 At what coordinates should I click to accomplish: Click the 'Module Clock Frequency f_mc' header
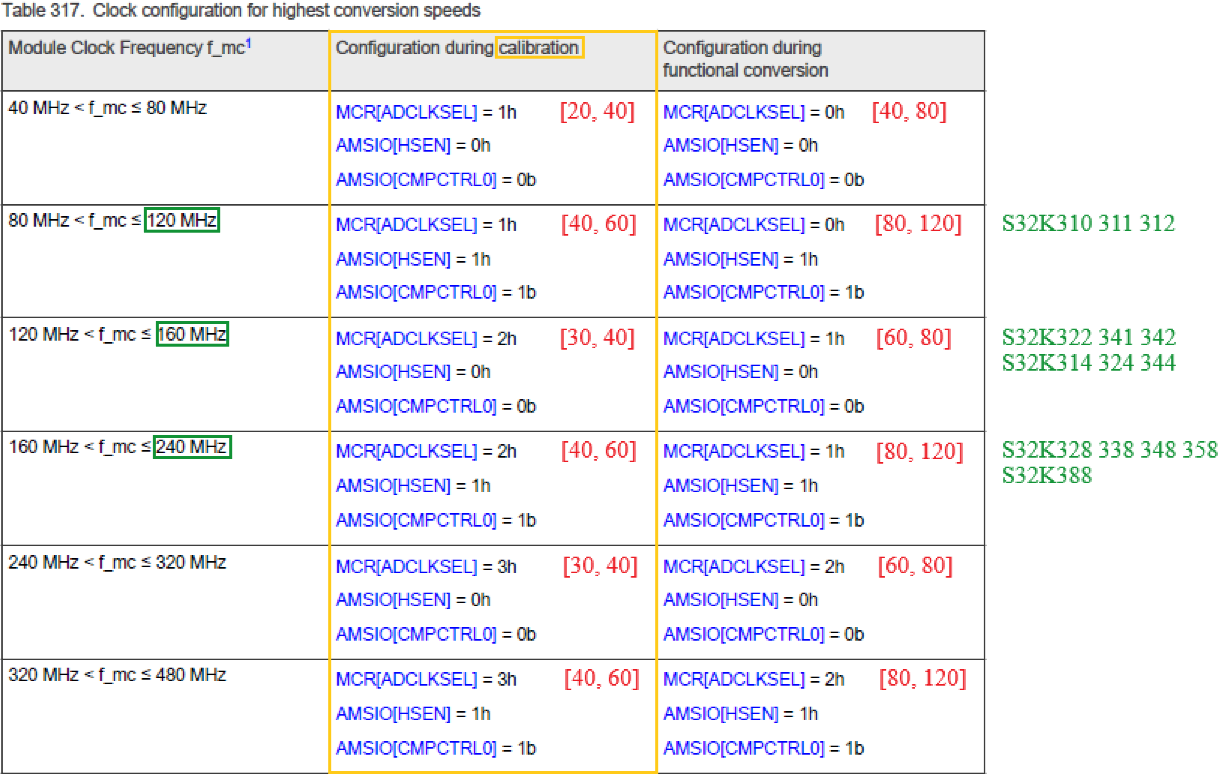click(x=125, y=47)
